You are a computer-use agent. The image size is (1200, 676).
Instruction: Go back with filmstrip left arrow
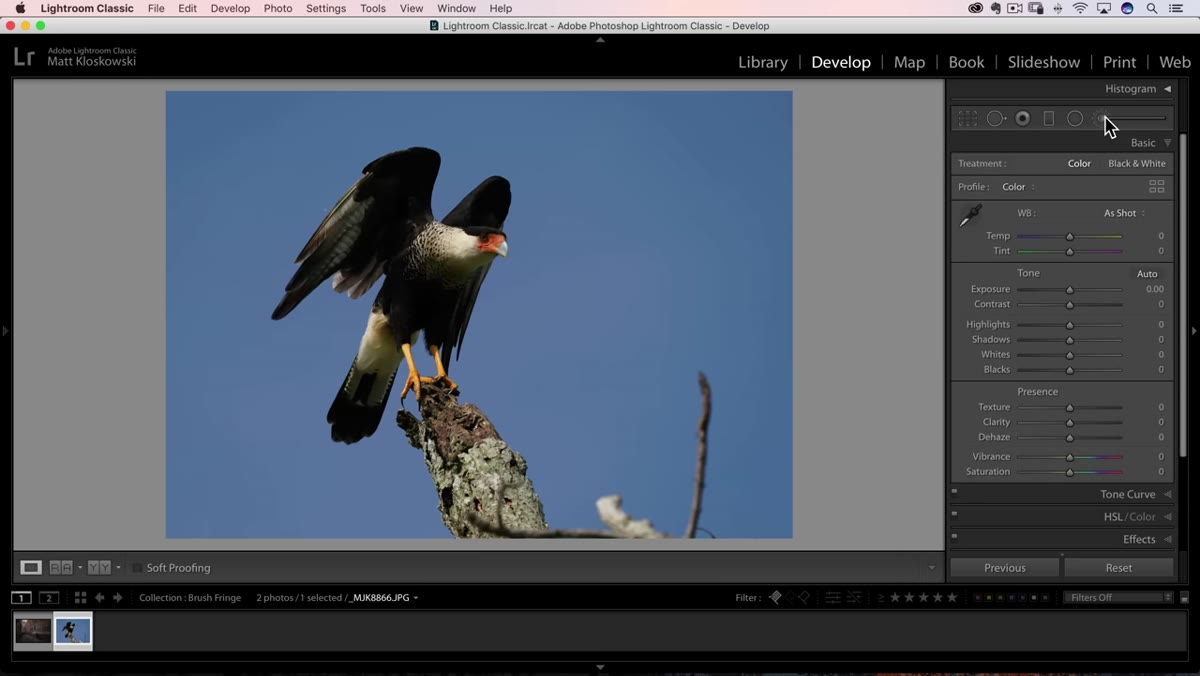click(x=99, y=598)
